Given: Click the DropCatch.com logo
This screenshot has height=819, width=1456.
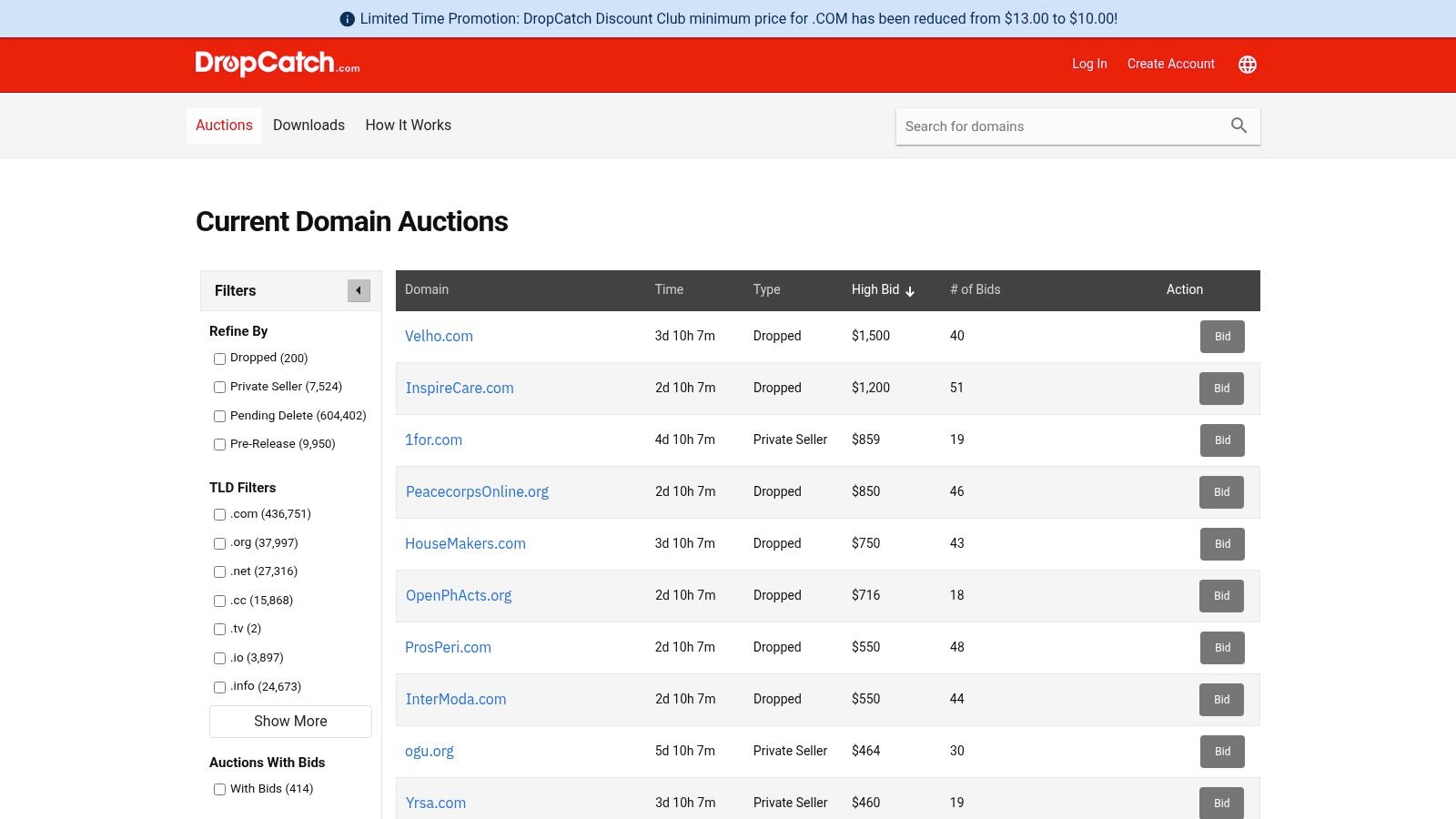Looking at the screenshot, I should (x=277, y=64).
